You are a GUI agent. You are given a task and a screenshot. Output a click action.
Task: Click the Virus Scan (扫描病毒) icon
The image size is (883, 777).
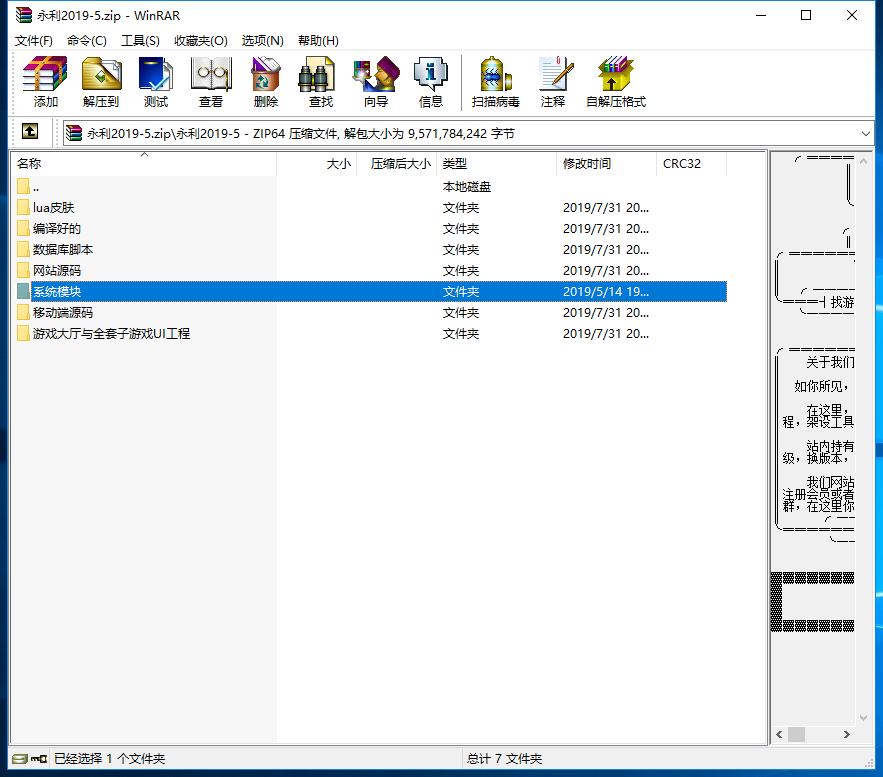(496, 82)
